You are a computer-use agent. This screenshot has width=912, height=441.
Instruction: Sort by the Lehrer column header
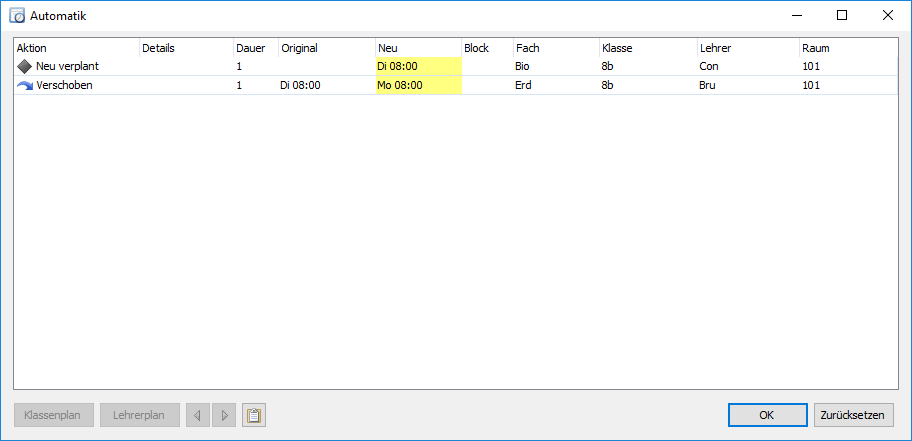click(749, 48)
